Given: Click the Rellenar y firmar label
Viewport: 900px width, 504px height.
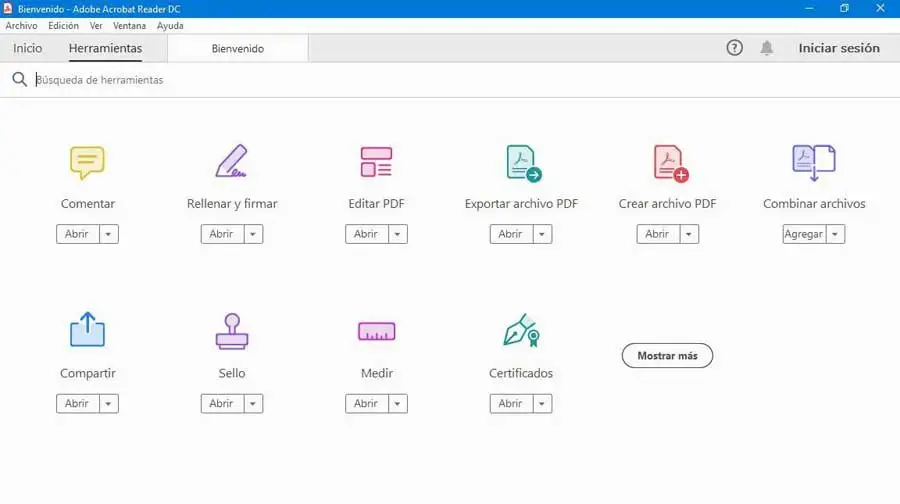Looking at the screenshot, I should click(x=232, y=204).
